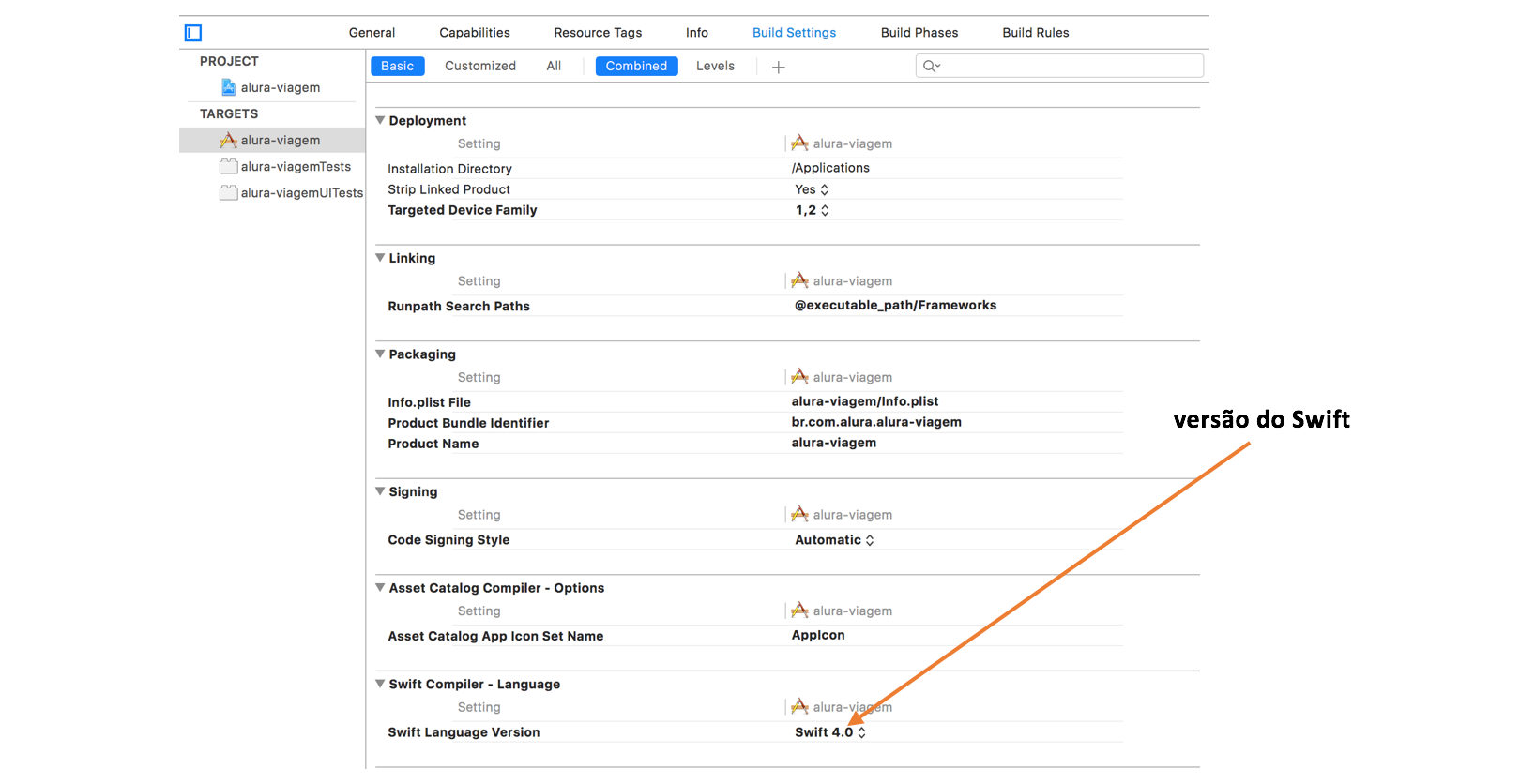The height and width of the screenshot is (784, 1535).
Task: Open the Swift 4.0 version dropdown
Action: tap(830, 732)
